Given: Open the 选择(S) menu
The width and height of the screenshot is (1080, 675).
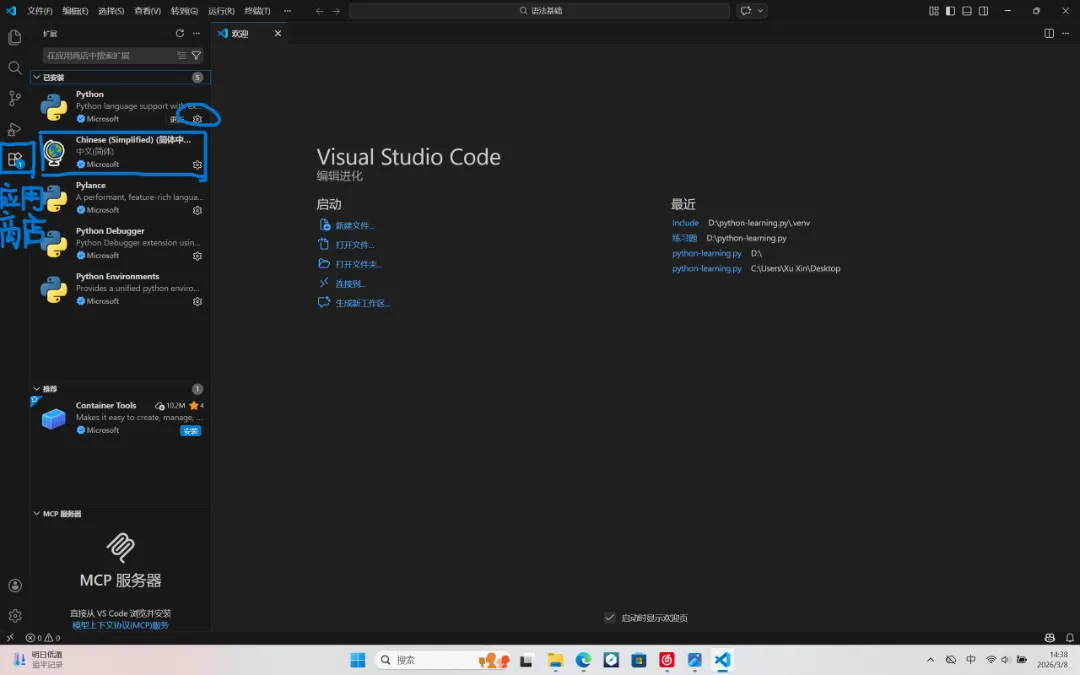Looking at the screenshot, I should (x=111, y=11).
